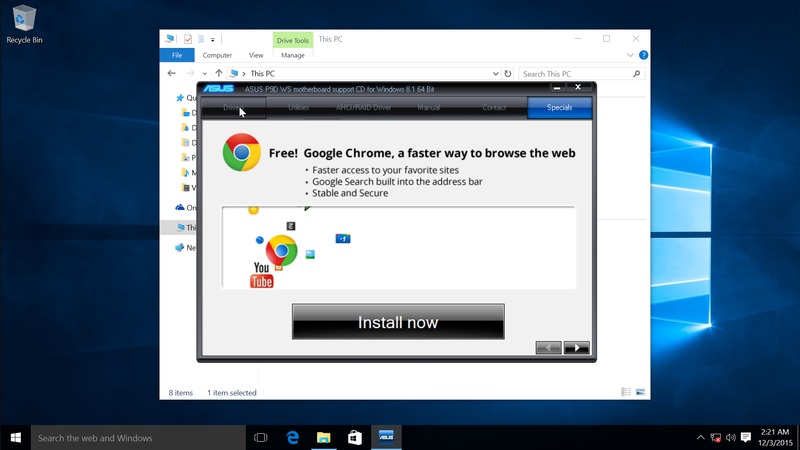Screen dimensions: 800x450
Task: Go to next promotion with right arrow
Action: [x=577, y=348]
